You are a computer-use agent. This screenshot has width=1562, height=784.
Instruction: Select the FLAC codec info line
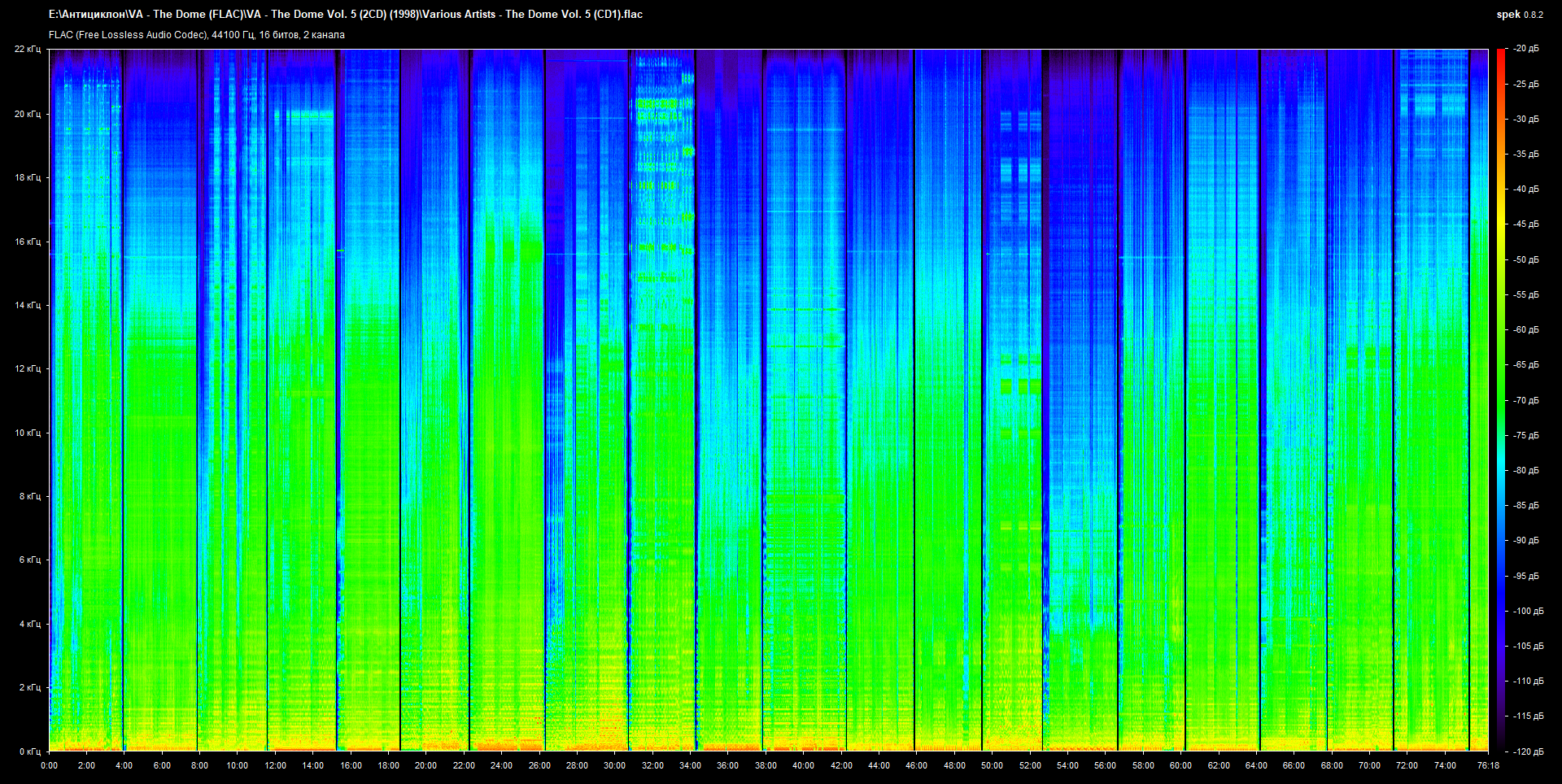pos(197,35)
